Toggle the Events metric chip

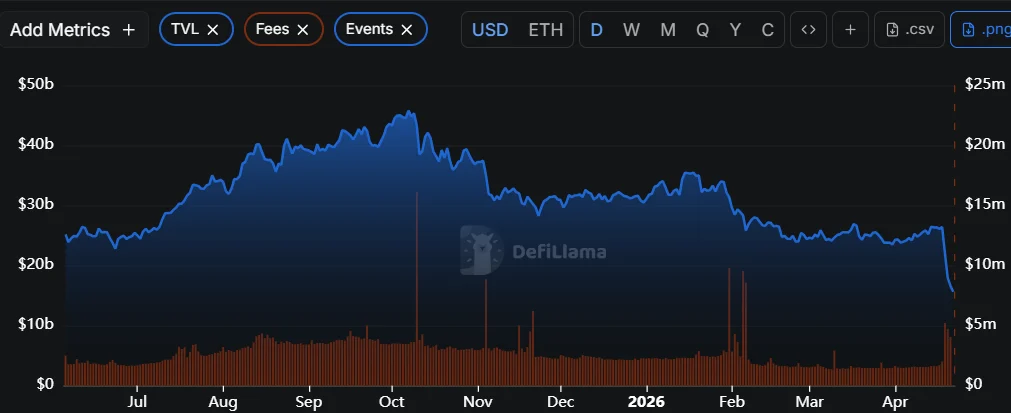pos(368,29)
